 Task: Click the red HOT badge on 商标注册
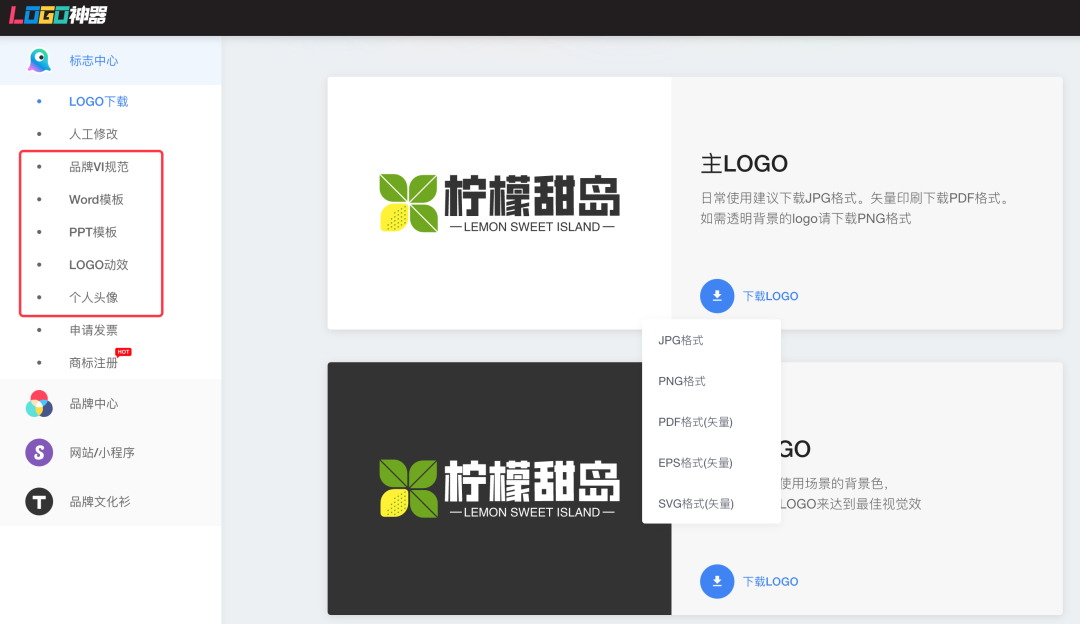[x=123, y=352]
